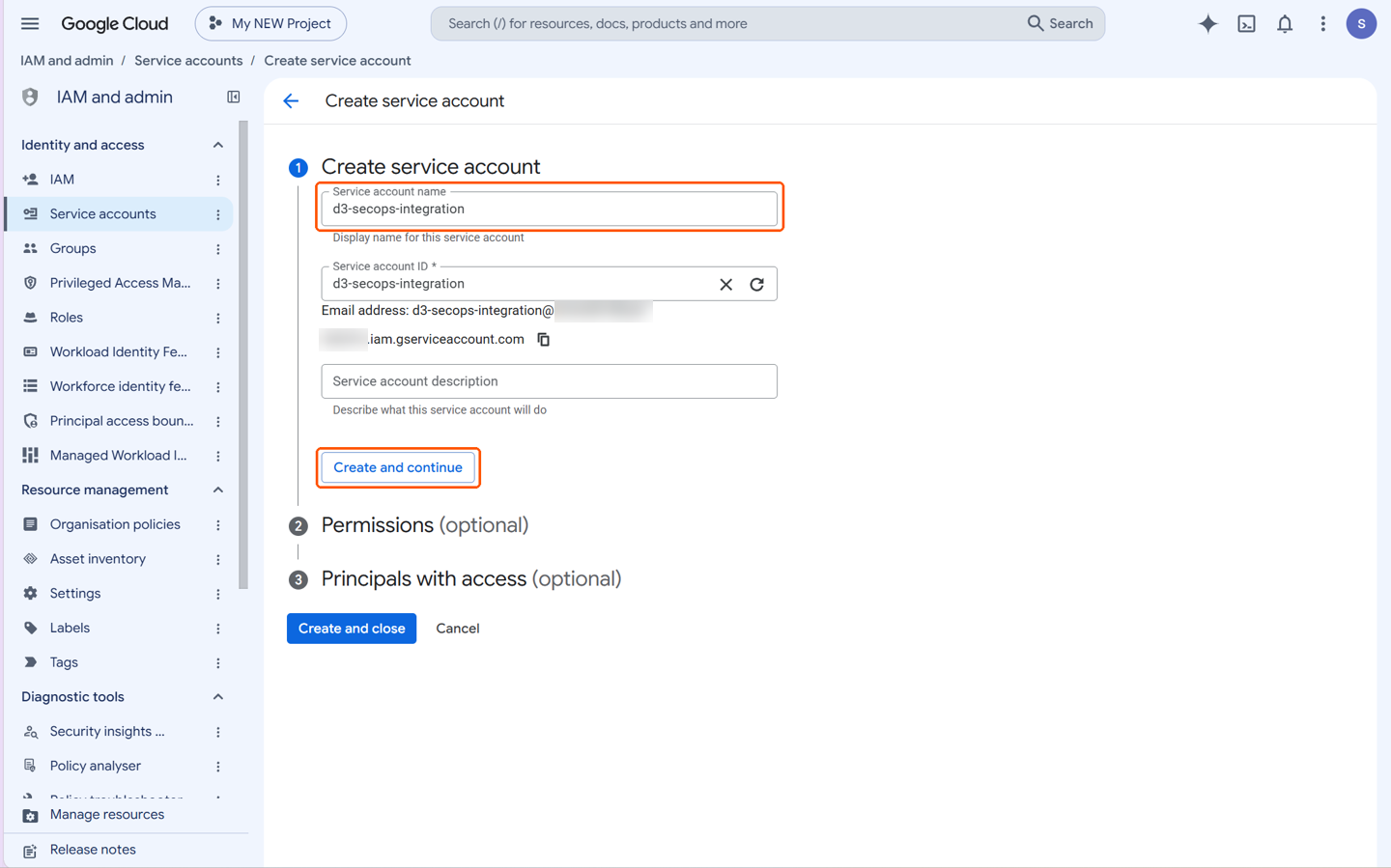Follow the Service accounts breadcrumb link

[x=188, y=60]
